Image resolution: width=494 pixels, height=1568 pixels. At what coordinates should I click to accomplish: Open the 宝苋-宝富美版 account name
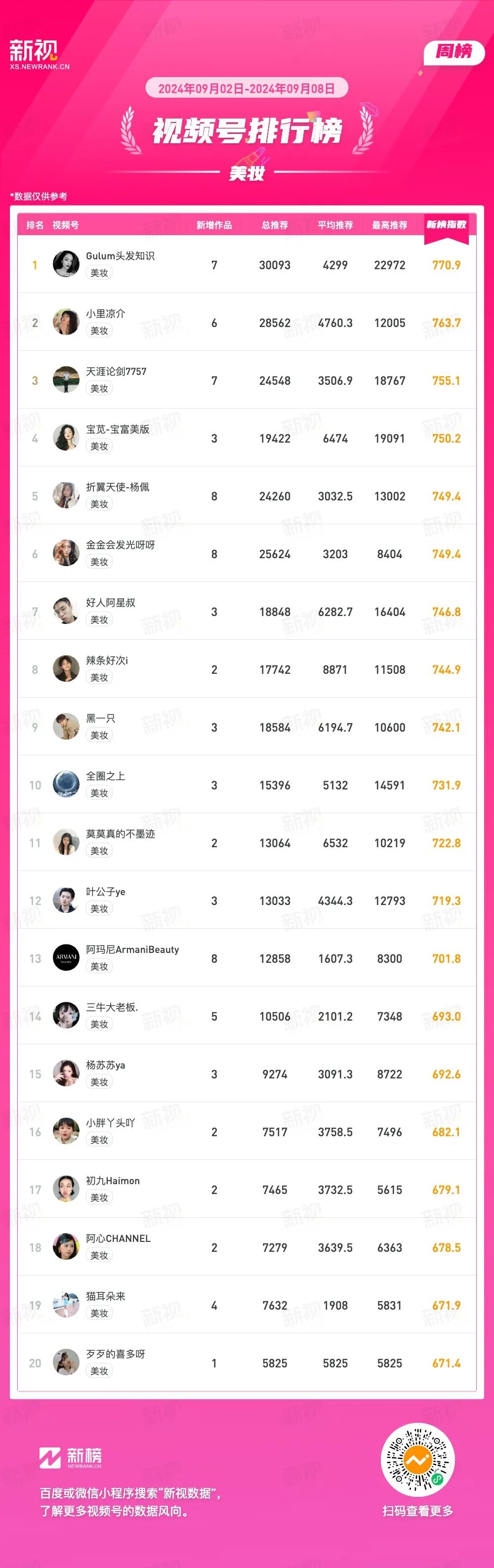pos(118,429)
